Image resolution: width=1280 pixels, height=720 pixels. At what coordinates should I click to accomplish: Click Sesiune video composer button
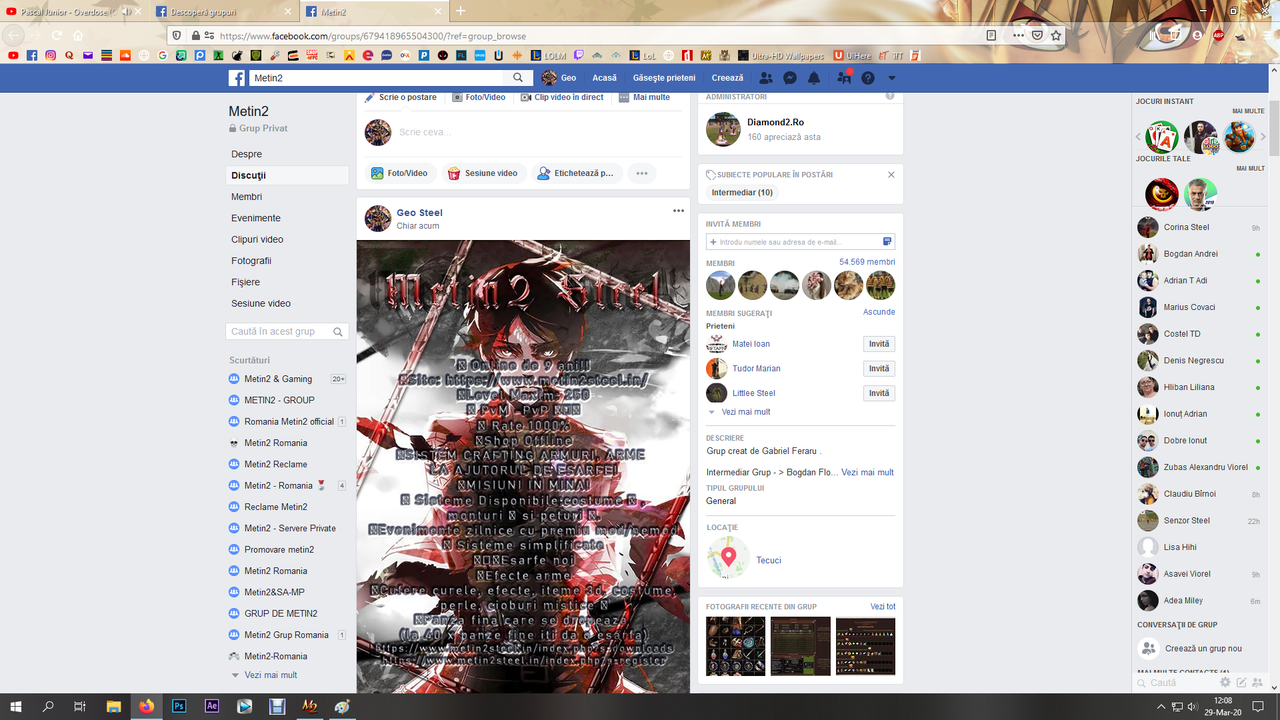pyautogui.click(x=483, y=173)
